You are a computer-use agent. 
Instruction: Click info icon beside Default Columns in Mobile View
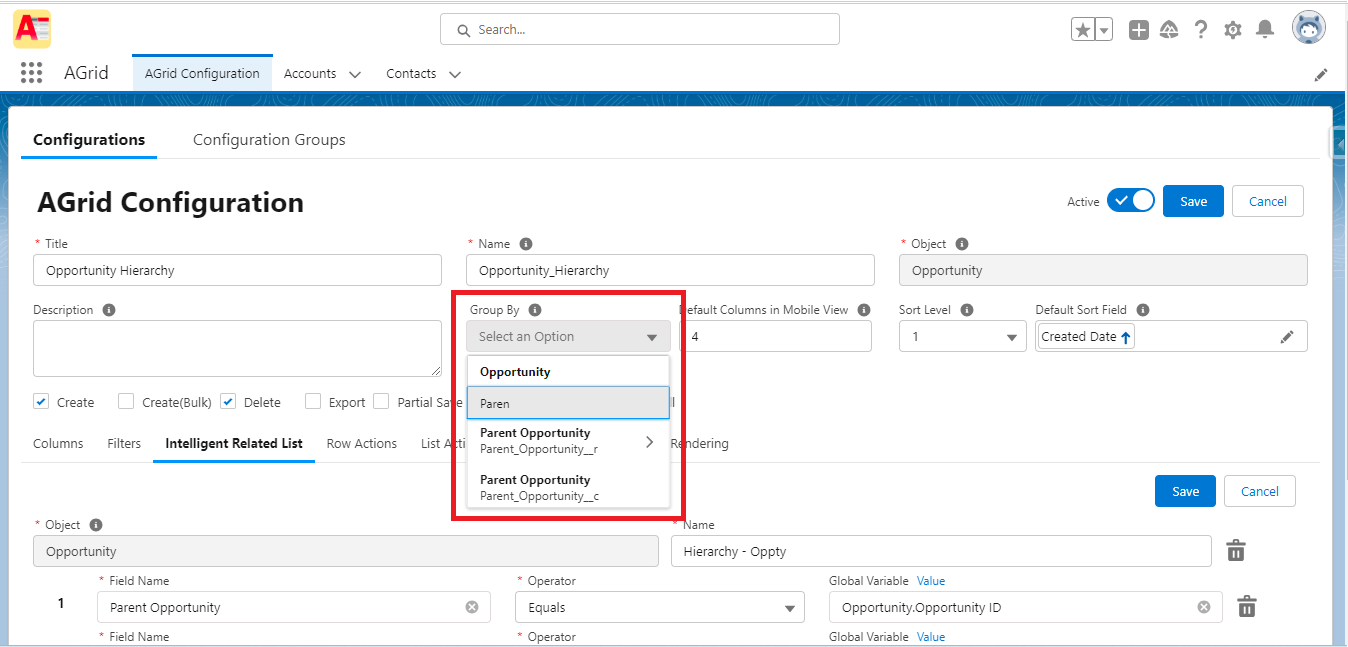pyautogui.click(x=864, y=310)
